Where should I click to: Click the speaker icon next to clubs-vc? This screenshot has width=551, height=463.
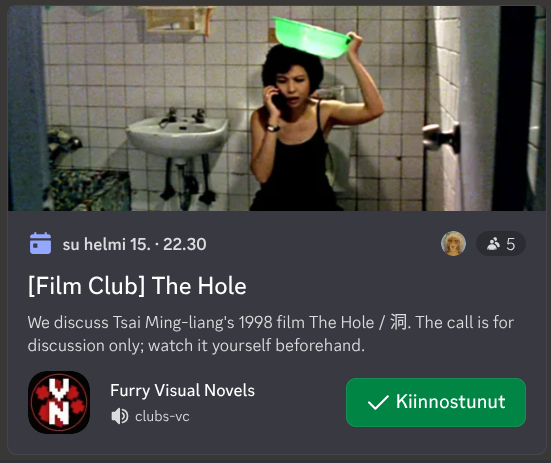[119, 417]
